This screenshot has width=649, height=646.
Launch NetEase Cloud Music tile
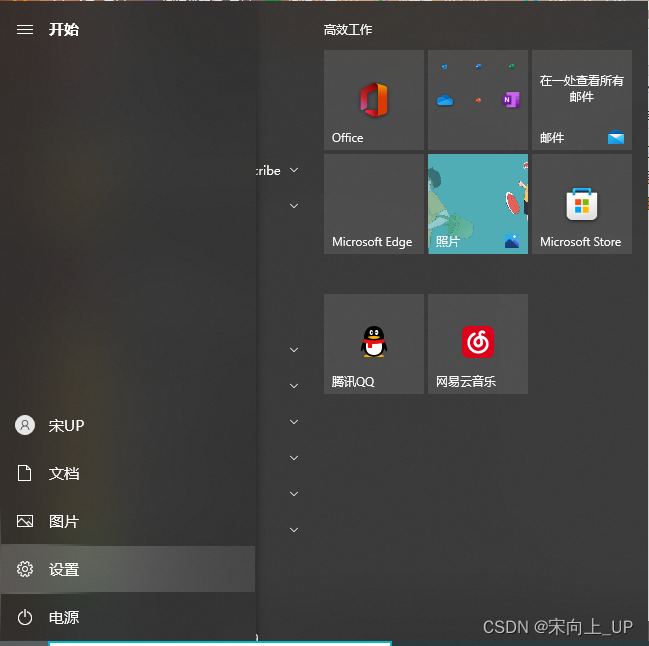point(478,343)
